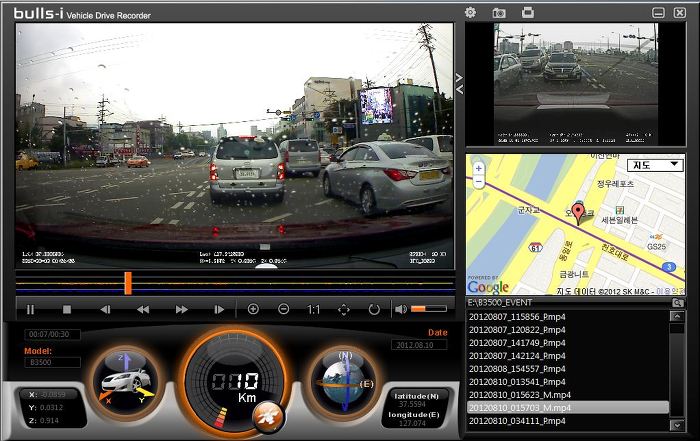Click the orange timeline position marker
Screen dimensions: 700x441
coord(128,283)
